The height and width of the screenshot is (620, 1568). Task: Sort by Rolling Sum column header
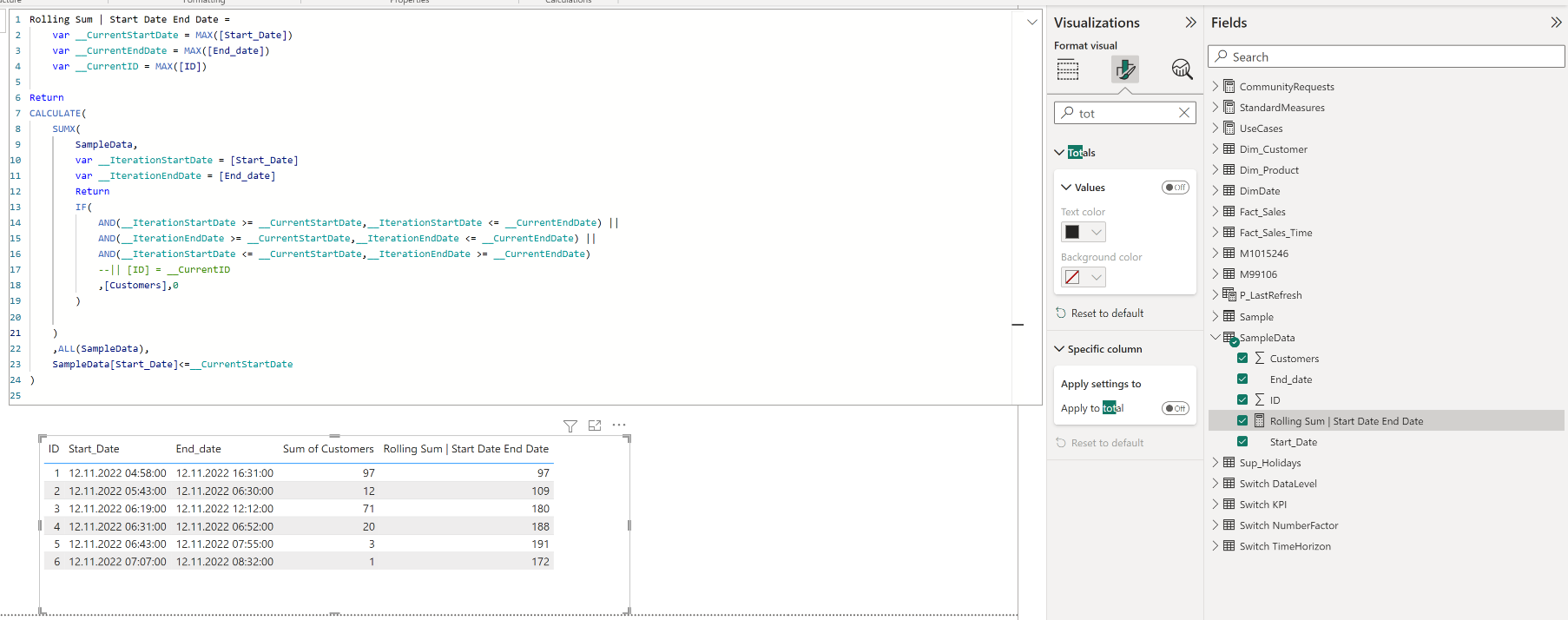tap(466, 449)
